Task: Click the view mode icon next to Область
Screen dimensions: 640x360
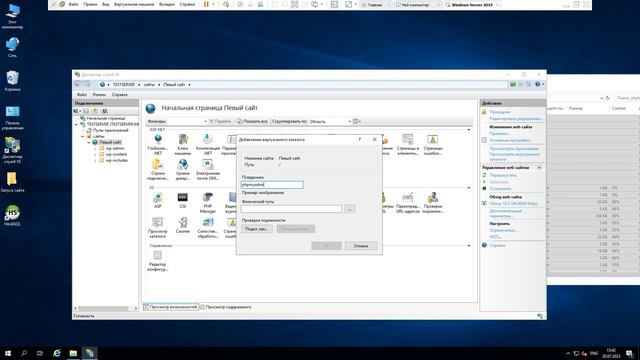Action: [x=356, y=121]
